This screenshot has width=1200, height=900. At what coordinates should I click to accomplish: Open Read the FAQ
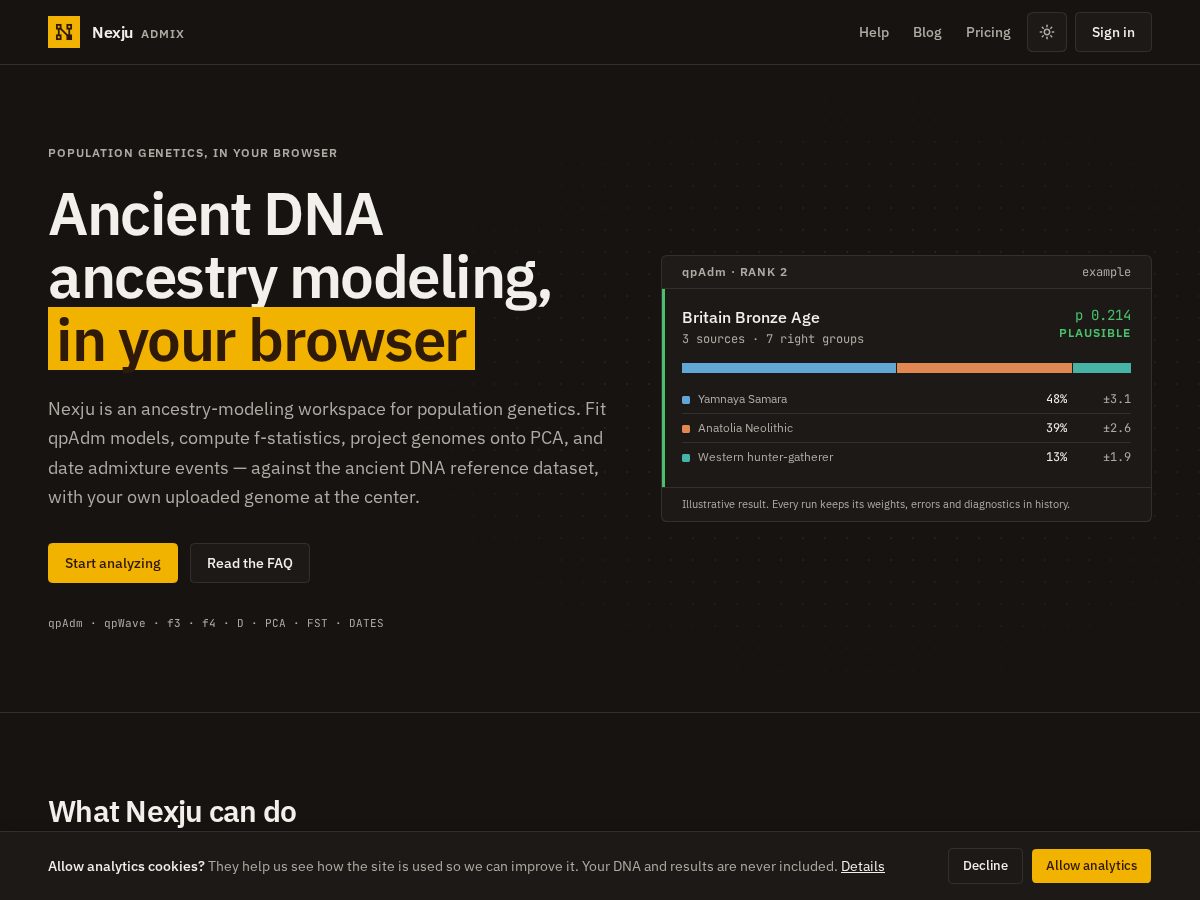pos(250,563)
